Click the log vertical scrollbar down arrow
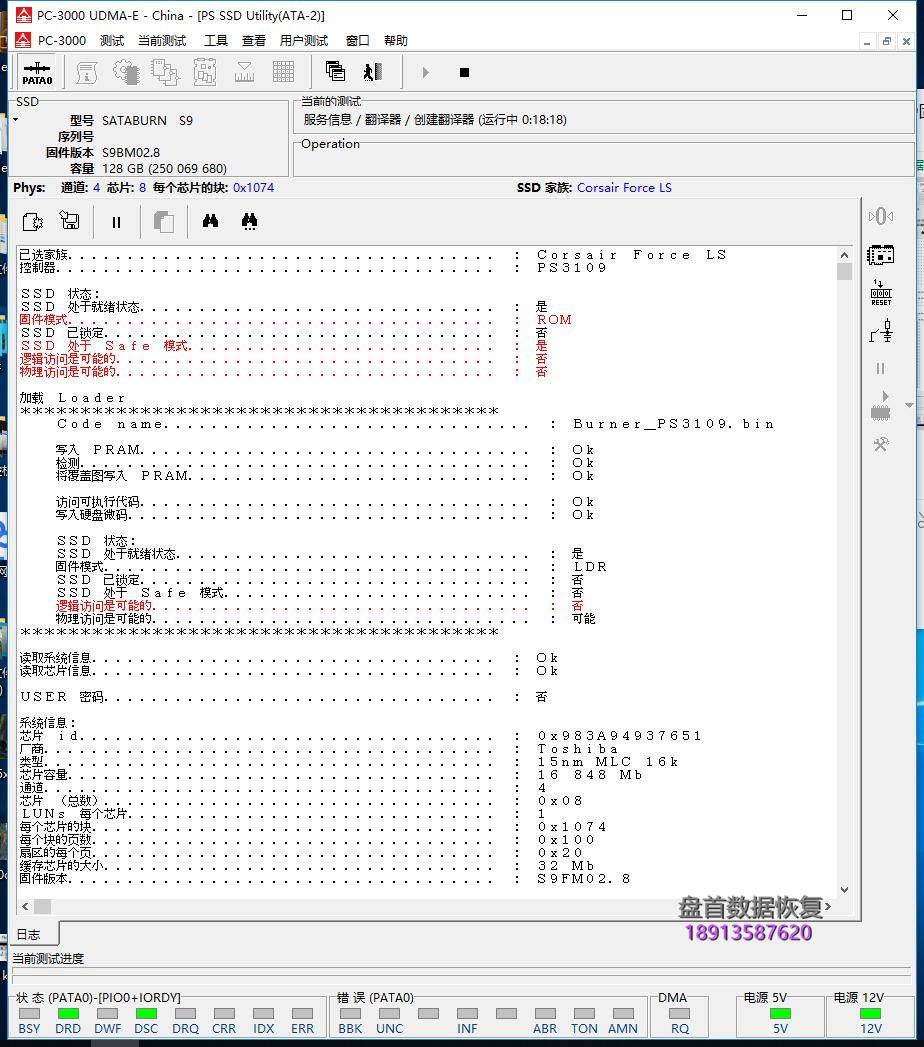 point(844,889)
